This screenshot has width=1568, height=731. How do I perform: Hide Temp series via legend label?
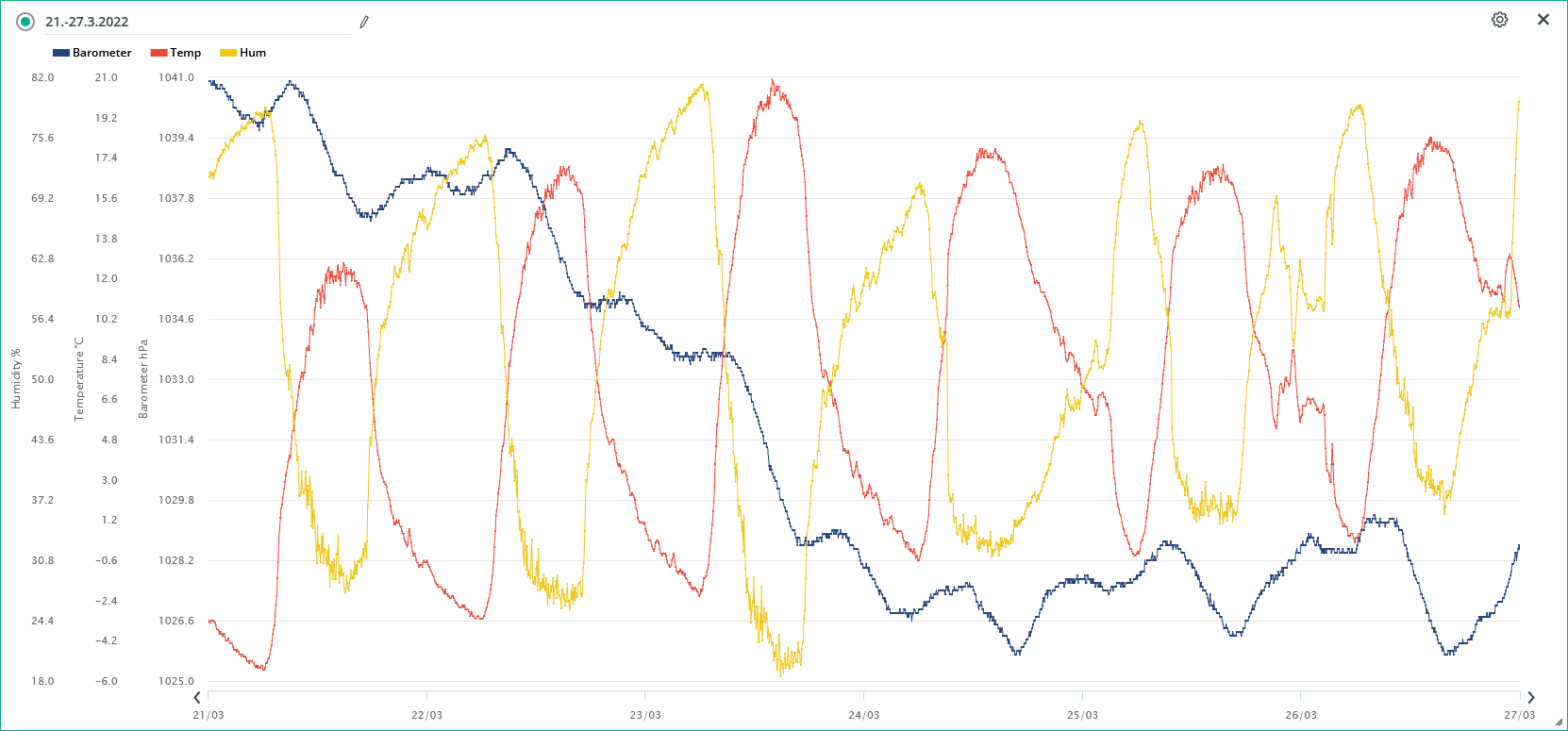tap(185, 53)
